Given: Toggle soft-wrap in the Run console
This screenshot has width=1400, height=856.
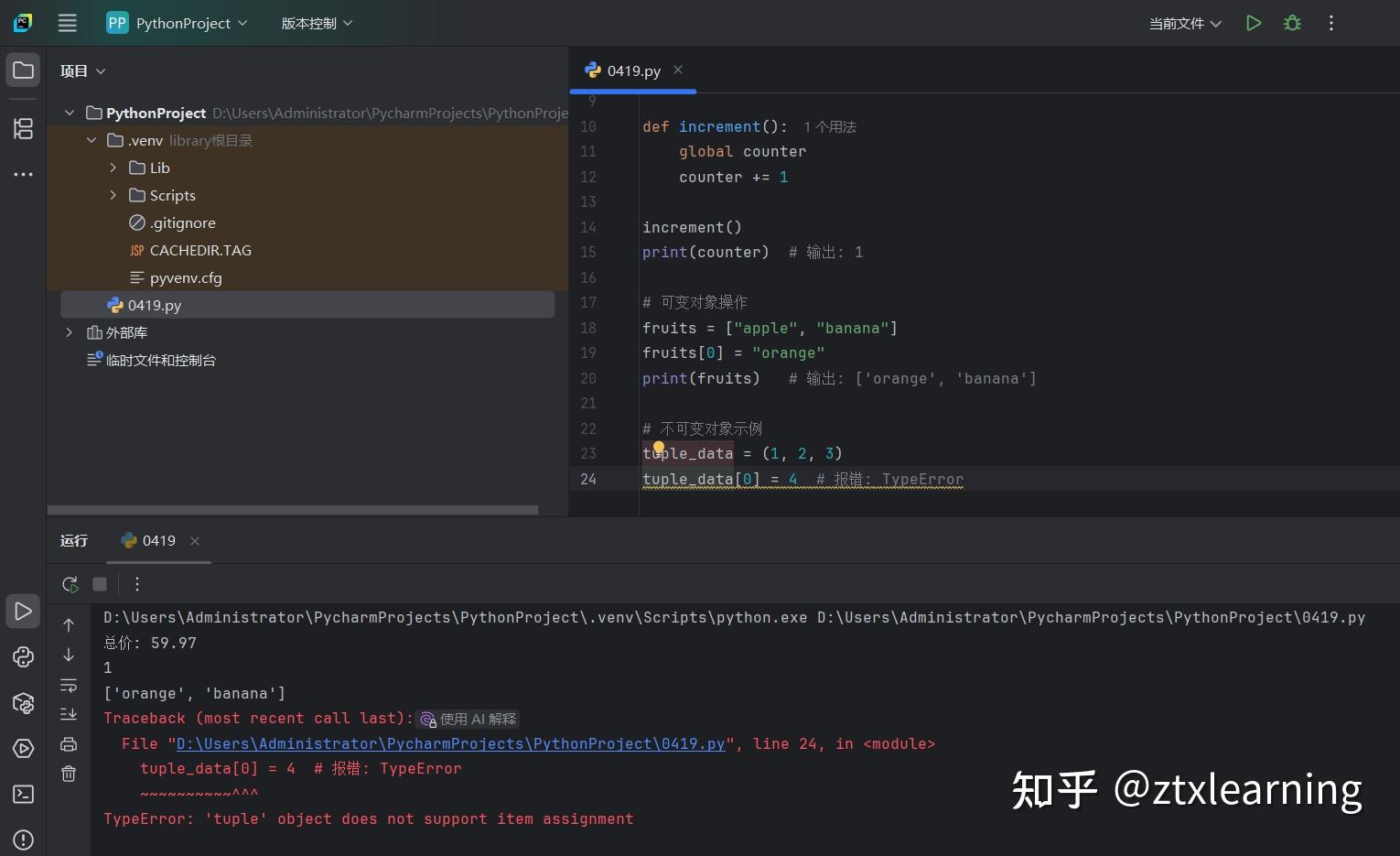Looking at the screenshot, I should [69, 686].
